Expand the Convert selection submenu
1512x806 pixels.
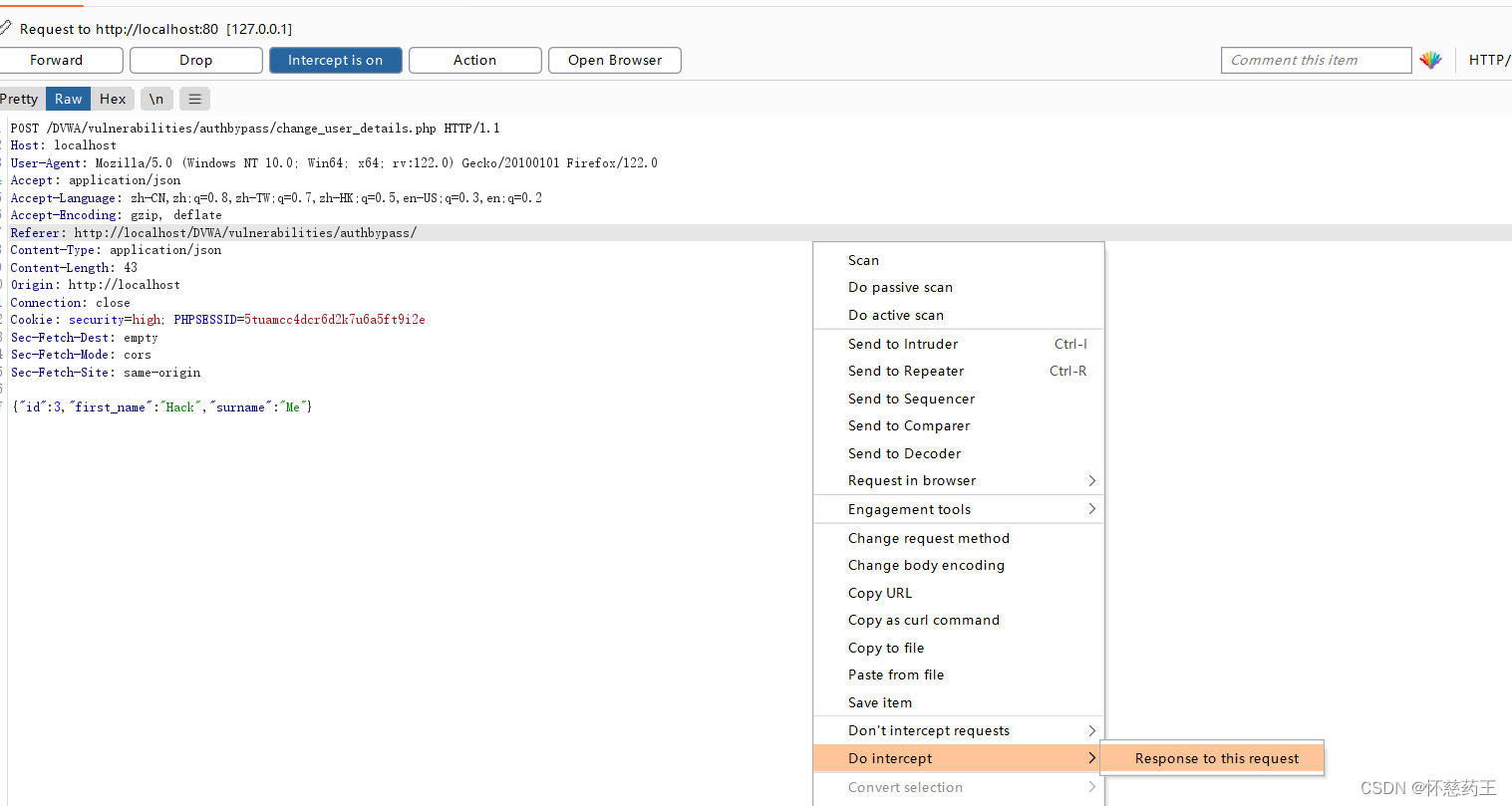pos(959,787)
